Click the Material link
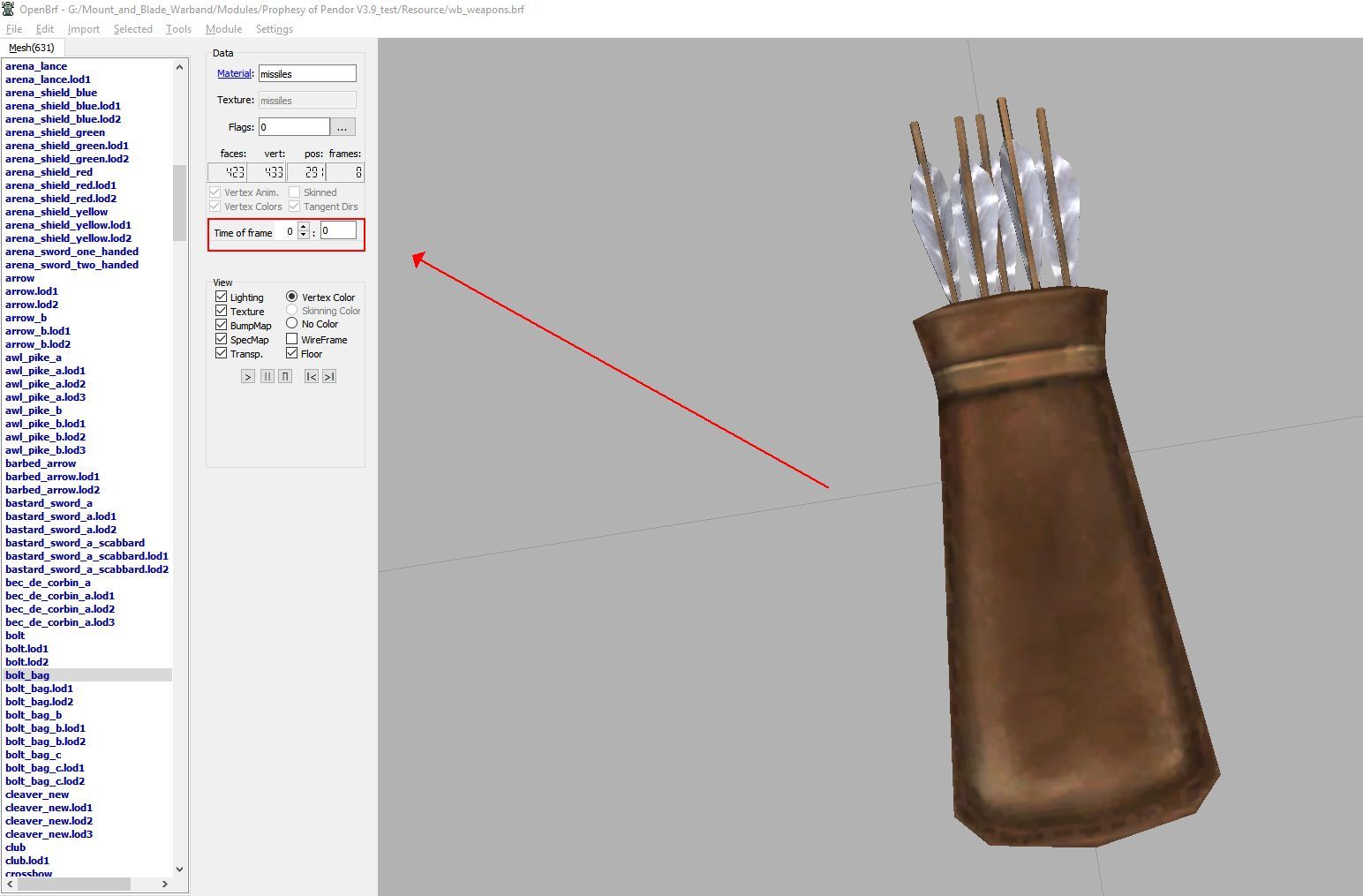 235,73
